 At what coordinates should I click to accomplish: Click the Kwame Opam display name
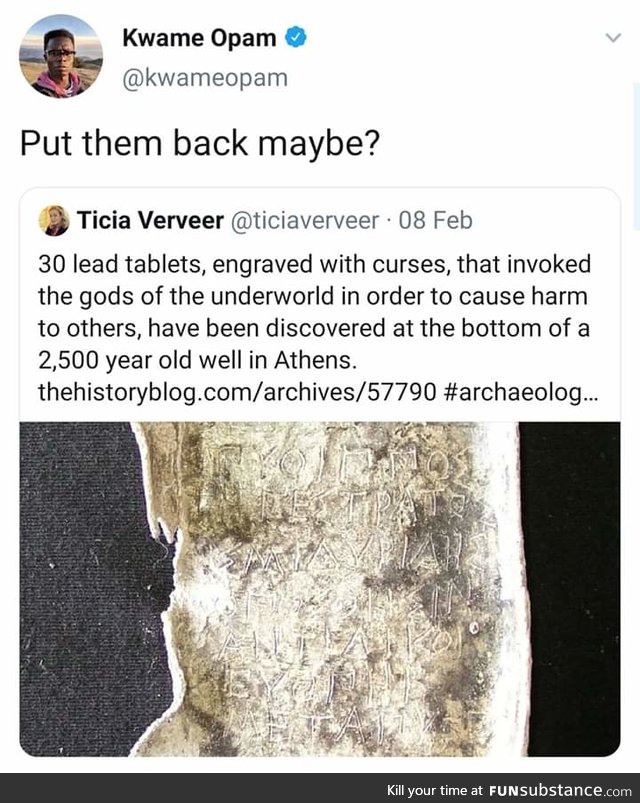point(199,38)
